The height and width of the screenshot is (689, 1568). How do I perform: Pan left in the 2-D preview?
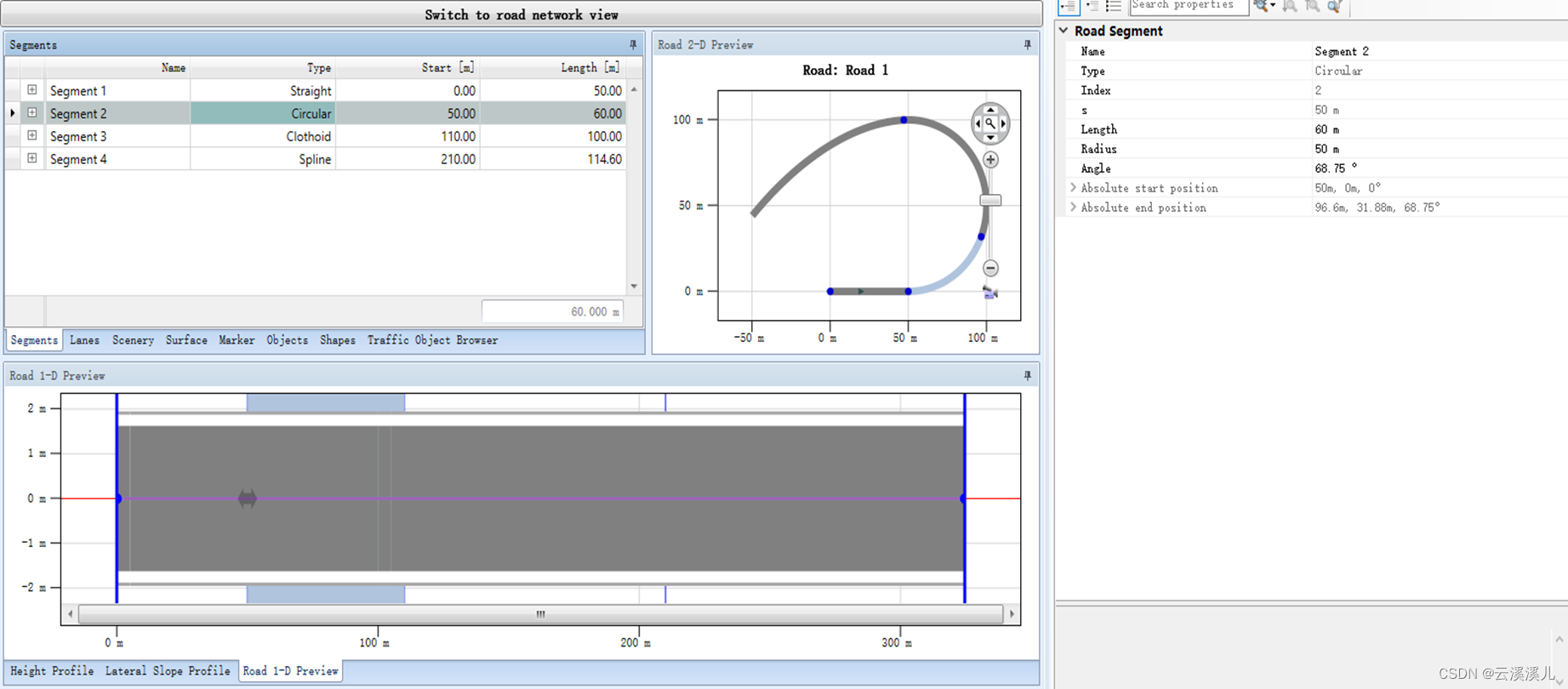tap(978, 123)
